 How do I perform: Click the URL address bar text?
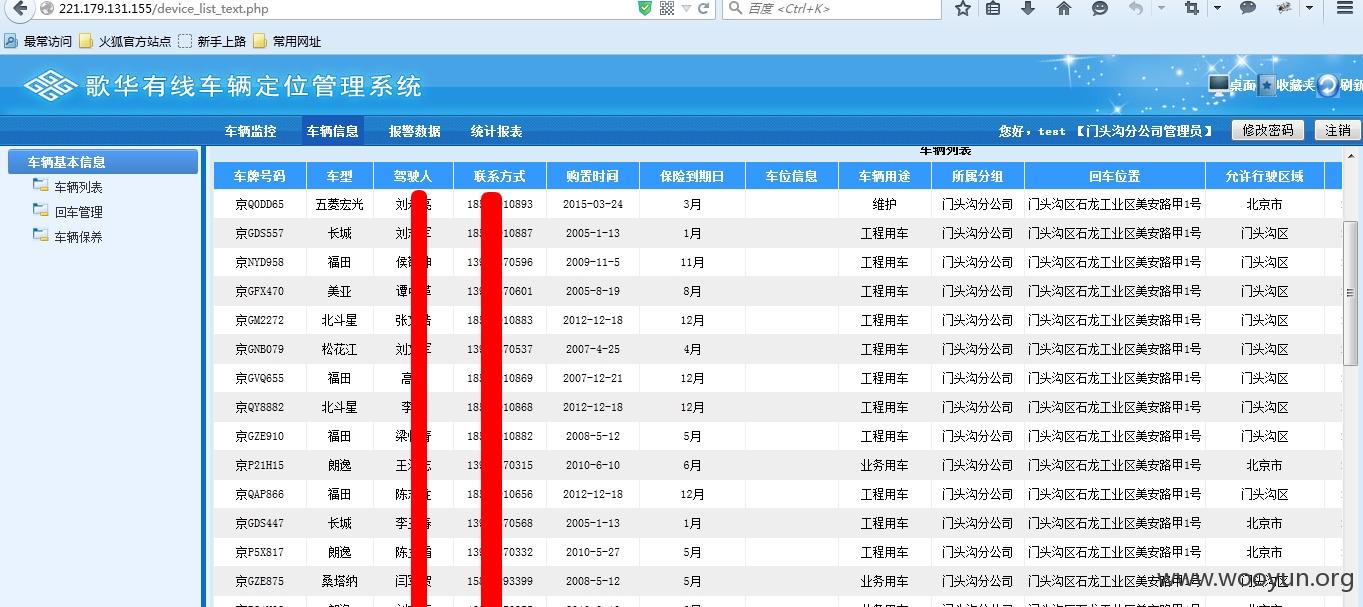[x=164, y=9]
